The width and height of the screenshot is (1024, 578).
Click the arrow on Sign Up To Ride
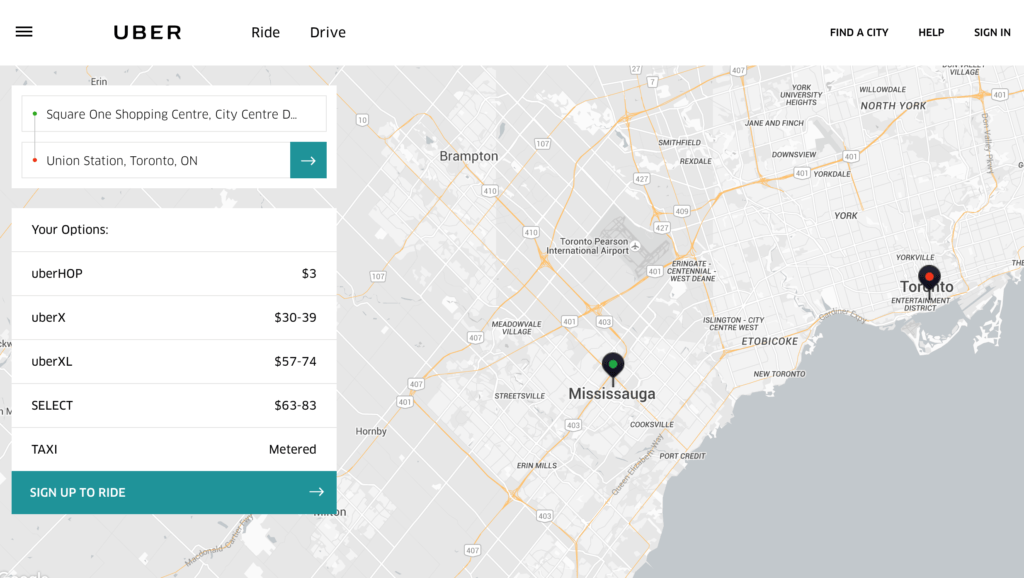[316, 492]
